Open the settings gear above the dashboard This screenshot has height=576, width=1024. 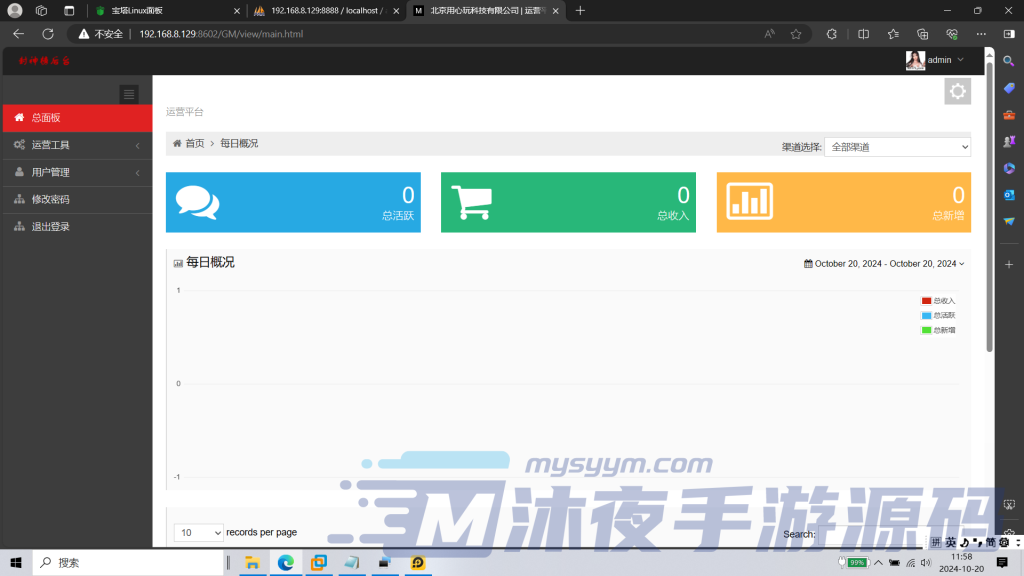click(957, 90)
